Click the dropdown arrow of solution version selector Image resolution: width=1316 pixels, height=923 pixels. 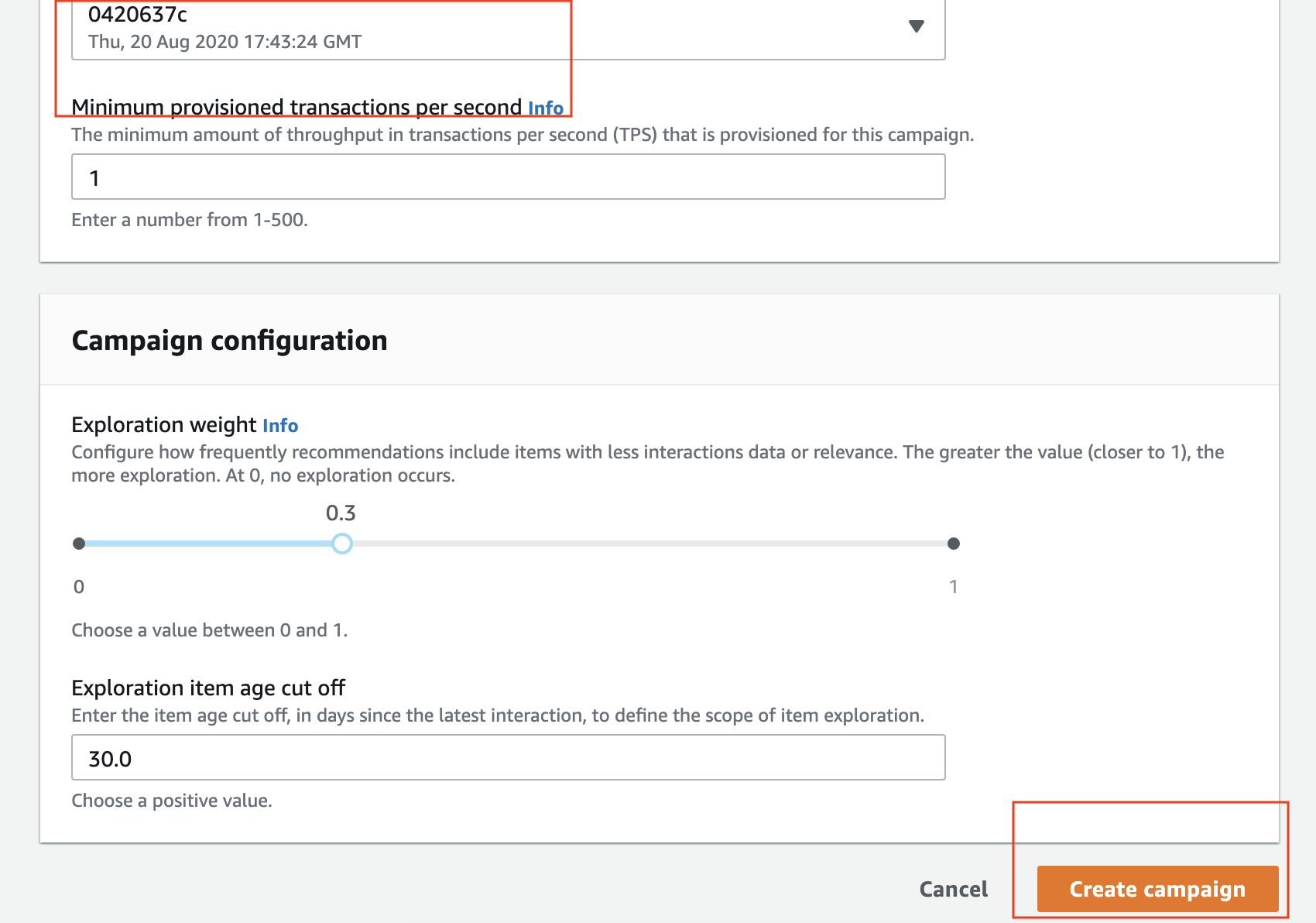click(917, 26)
